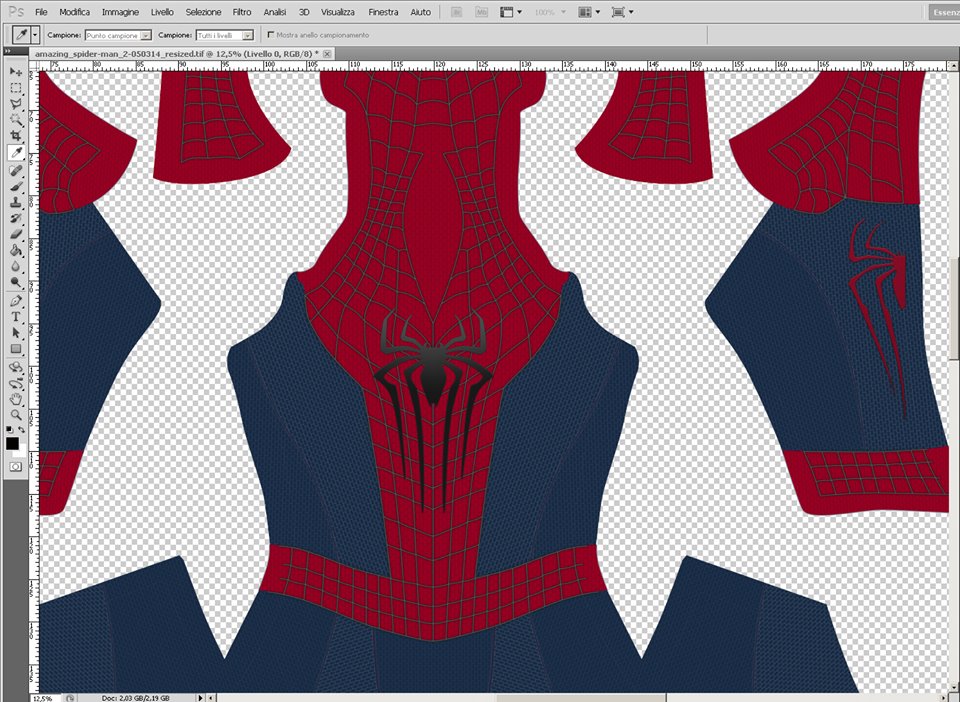Select the Zoom tool

click(16, 415)
